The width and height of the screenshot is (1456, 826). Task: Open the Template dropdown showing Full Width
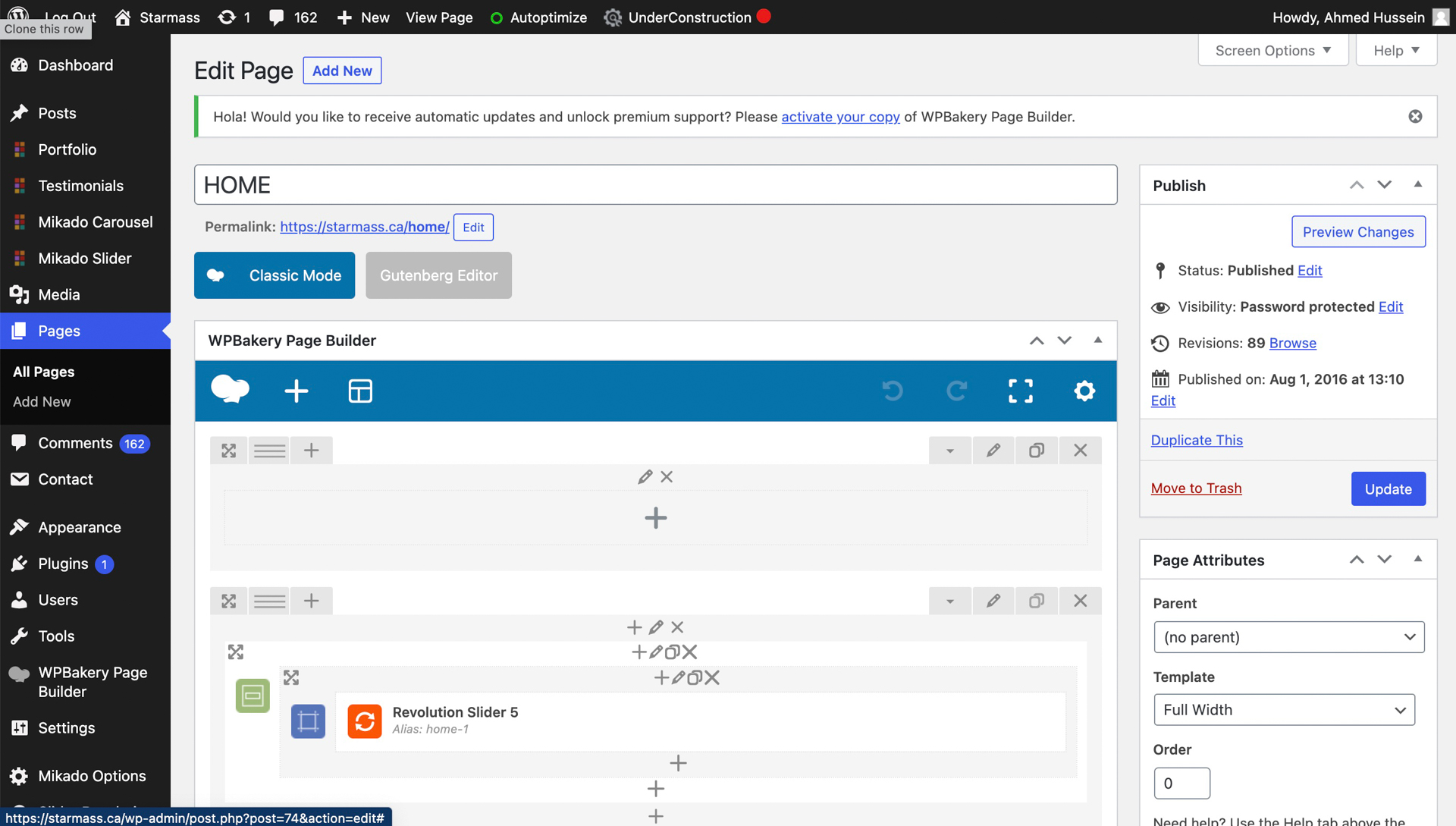(1284, 710)
